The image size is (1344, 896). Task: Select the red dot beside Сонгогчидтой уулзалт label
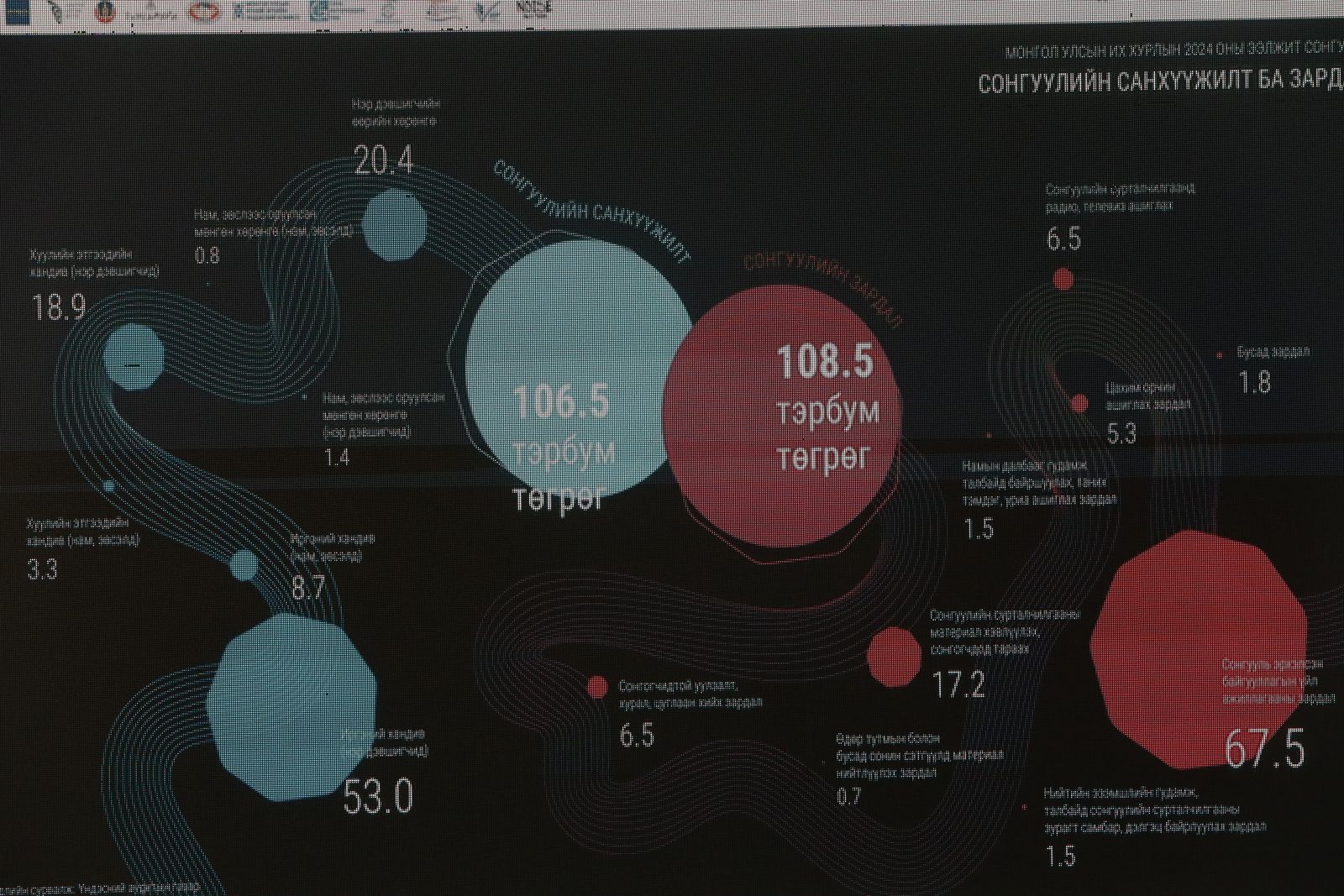pyautogui.click(x=597, y=687)
